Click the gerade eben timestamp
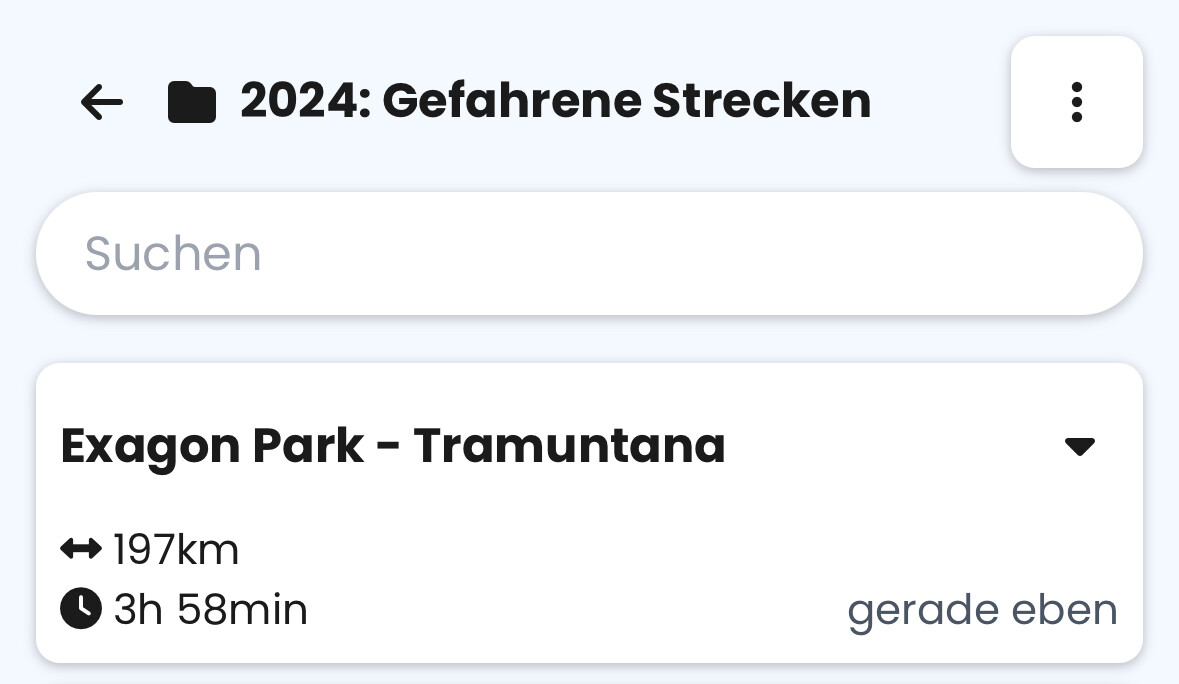 coord(982,610)
